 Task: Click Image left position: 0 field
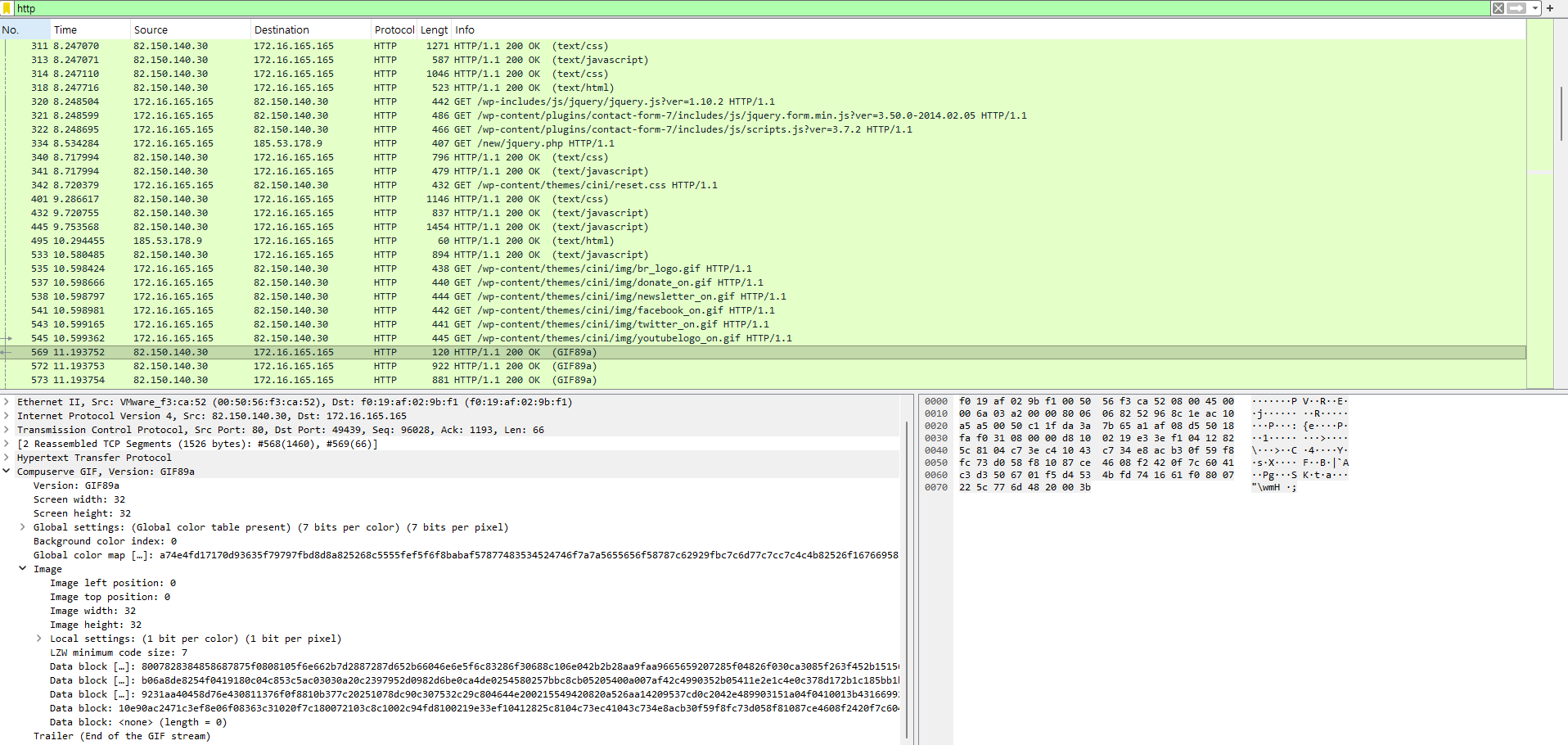point(113,583)
